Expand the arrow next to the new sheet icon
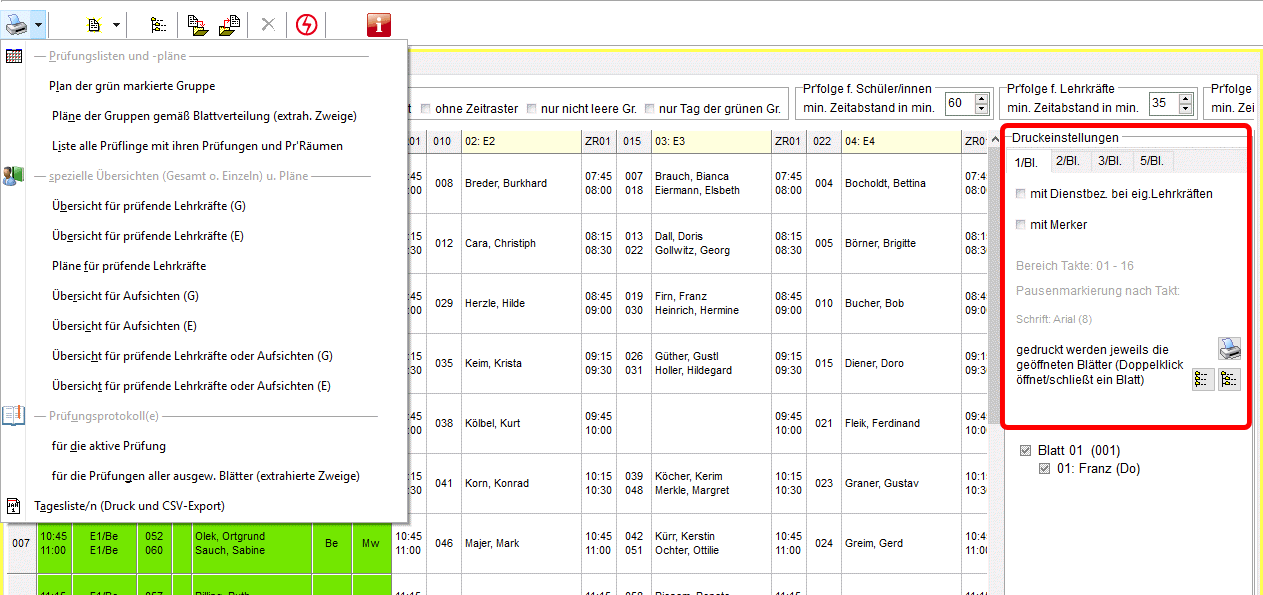Viewport: 1263px width, 595px height. [116, 24]
